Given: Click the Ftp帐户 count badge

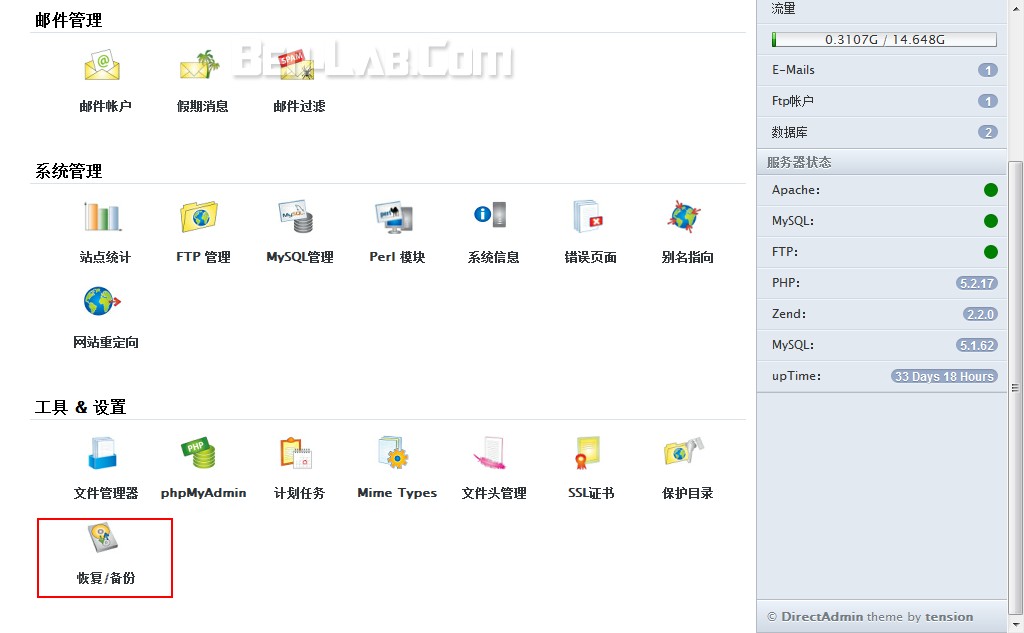Looking at the screenshot, I should [987, 101].
